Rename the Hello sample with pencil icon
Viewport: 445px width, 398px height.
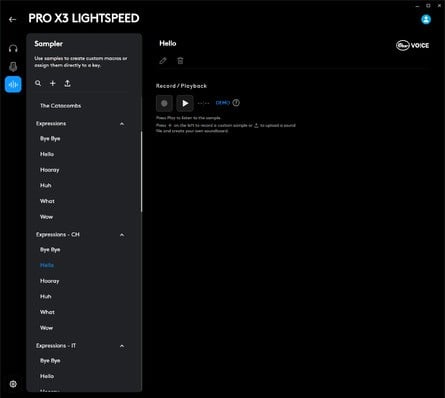(163, 61)
